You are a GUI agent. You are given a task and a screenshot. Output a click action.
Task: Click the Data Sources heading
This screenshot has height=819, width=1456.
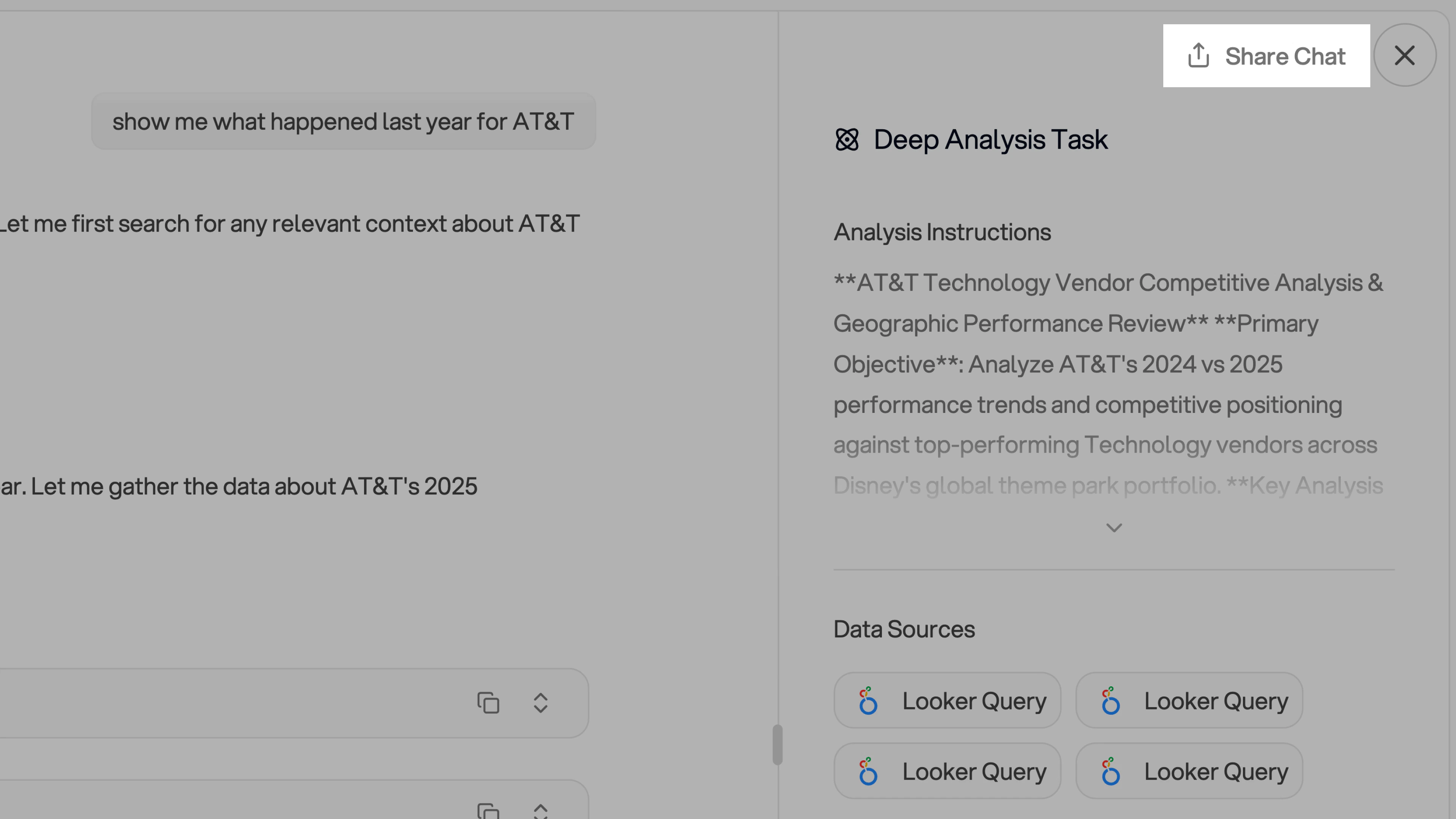[904, 629]
